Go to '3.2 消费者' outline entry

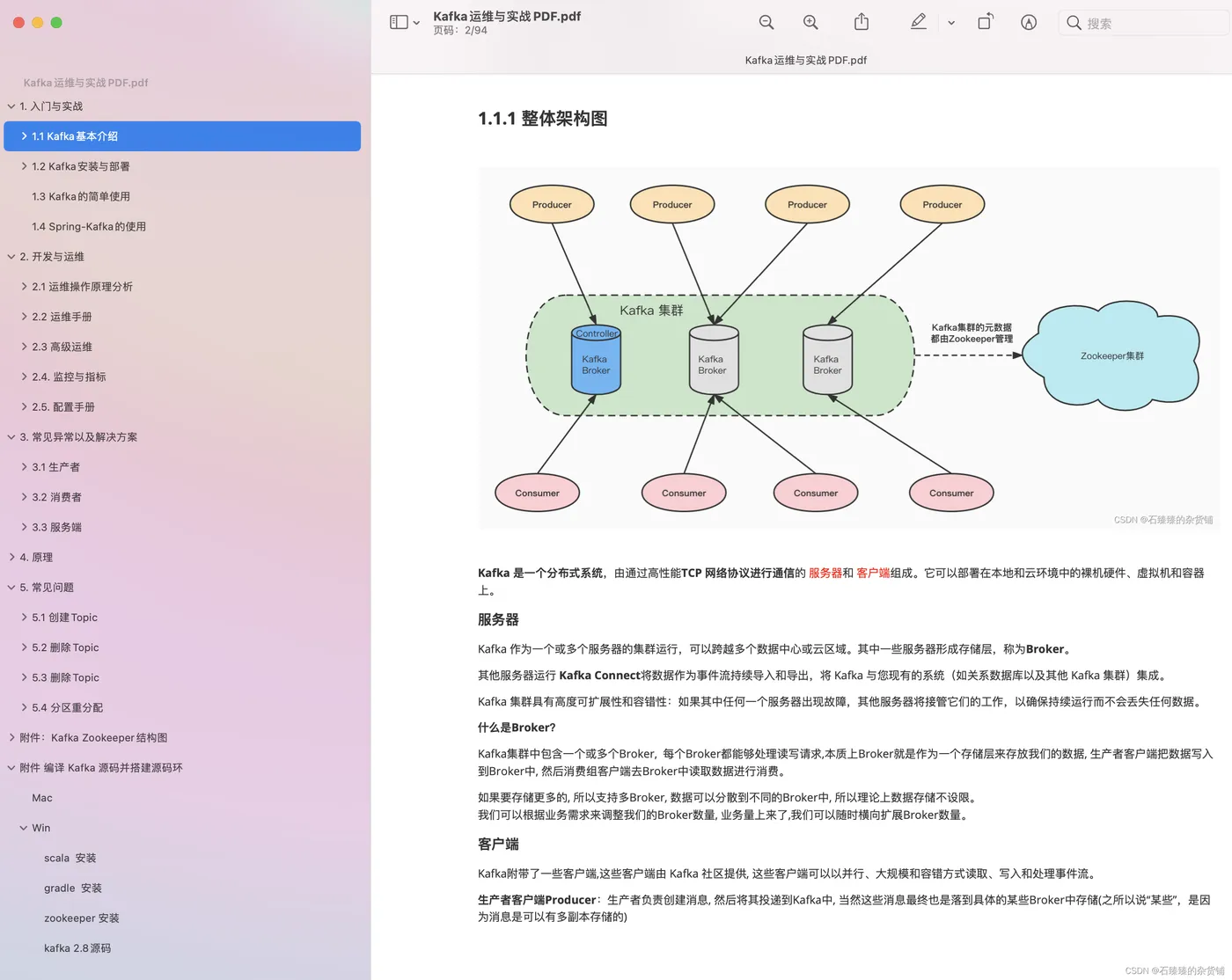(x=56, y=497)
